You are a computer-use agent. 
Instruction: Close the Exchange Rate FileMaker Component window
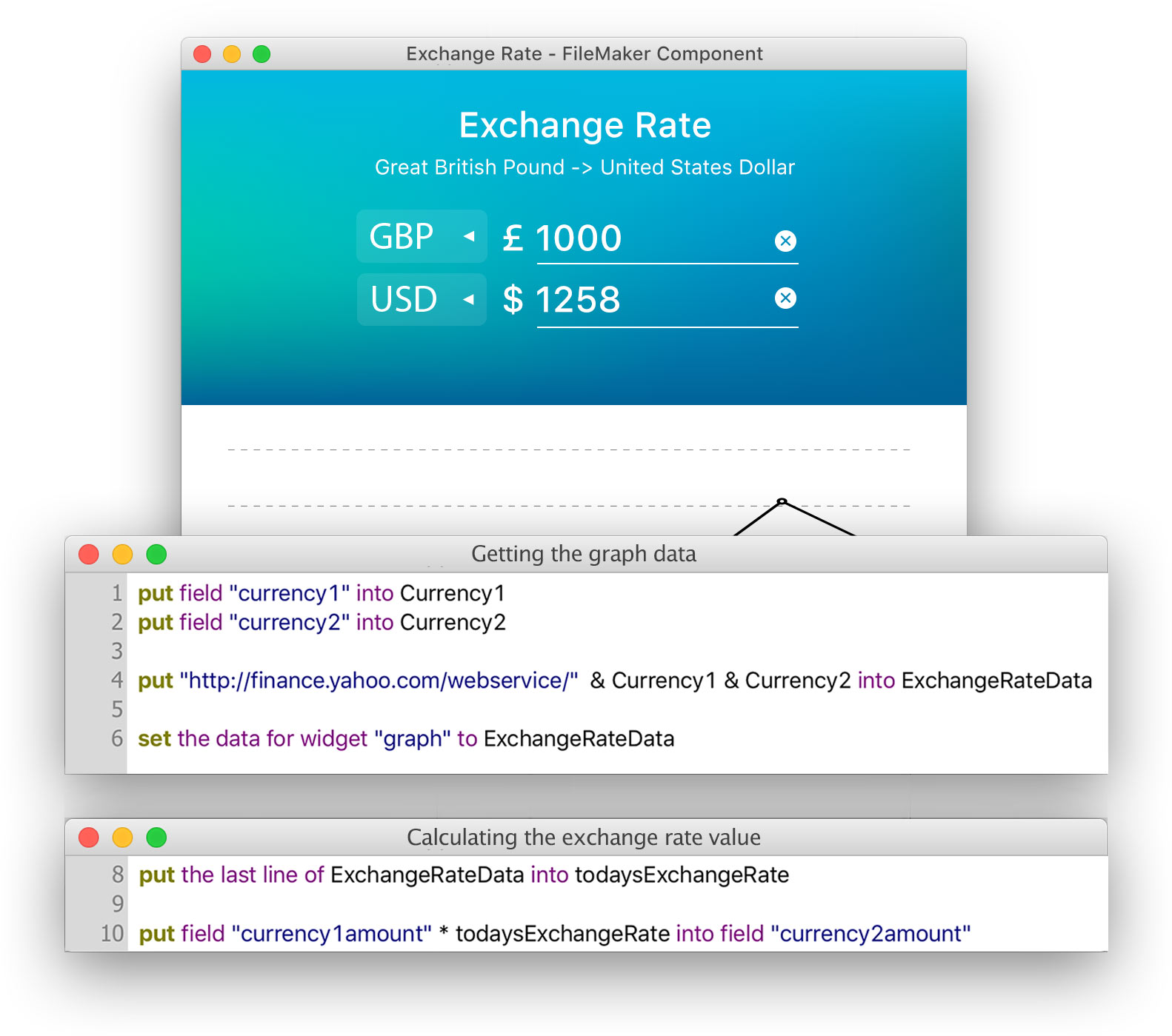(202, 54)
